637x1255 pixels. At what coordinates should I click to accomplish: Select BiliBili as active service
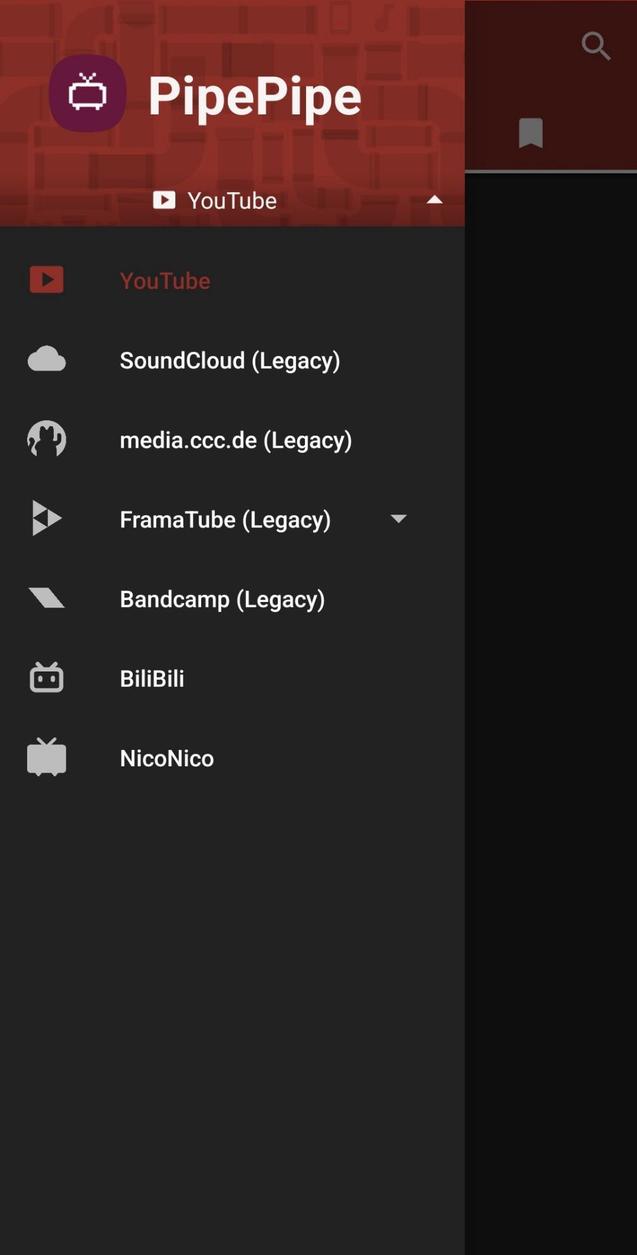pos(152,677)
